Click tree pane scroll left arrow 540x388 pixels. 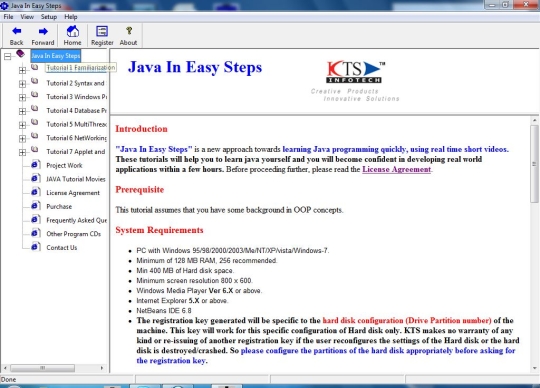pyautogui.click(x=5, y=368)
